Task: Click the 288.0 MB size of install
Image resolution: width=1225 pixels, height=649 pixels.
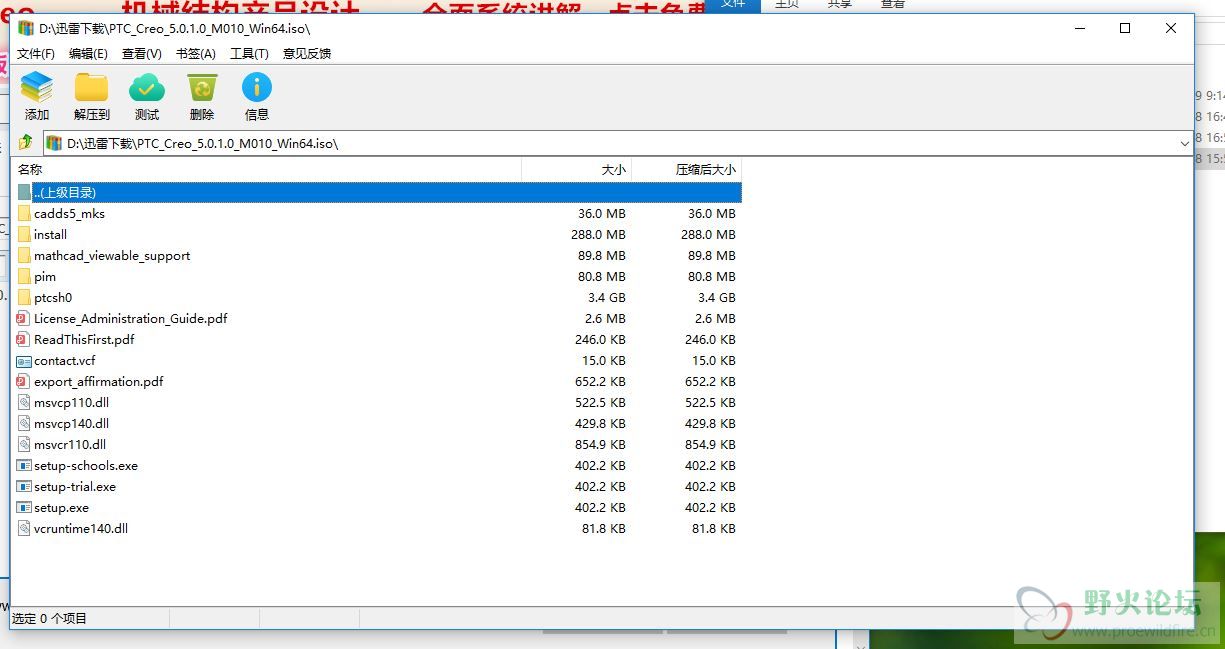Action: click(599, 234)
